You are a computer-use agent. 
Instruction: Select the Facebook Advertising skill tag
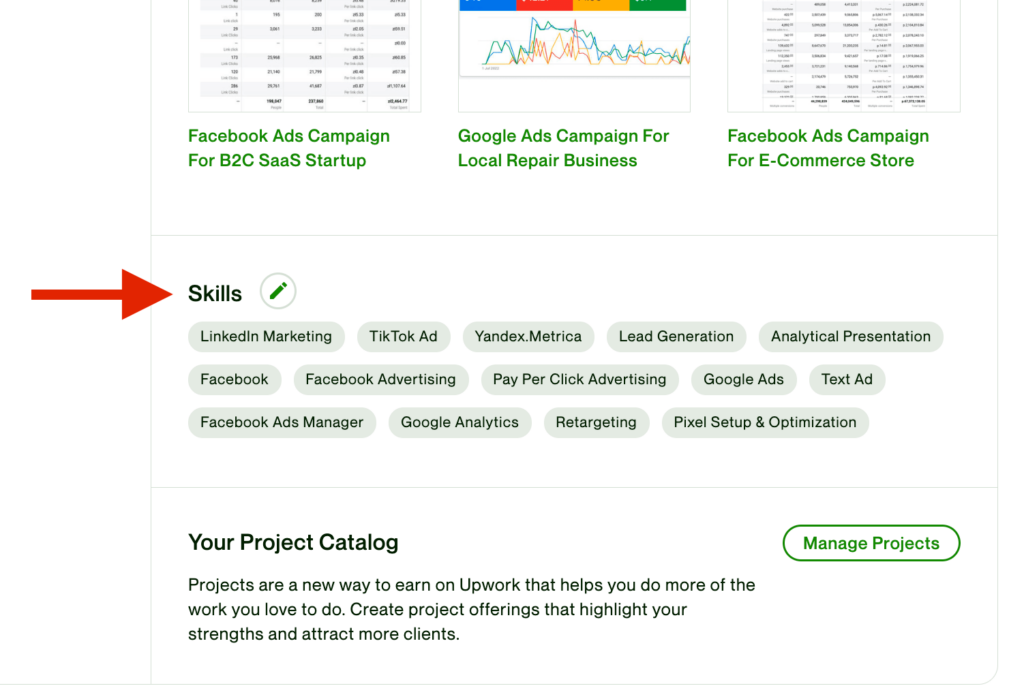pyautogui.click(x=380, y=380)
